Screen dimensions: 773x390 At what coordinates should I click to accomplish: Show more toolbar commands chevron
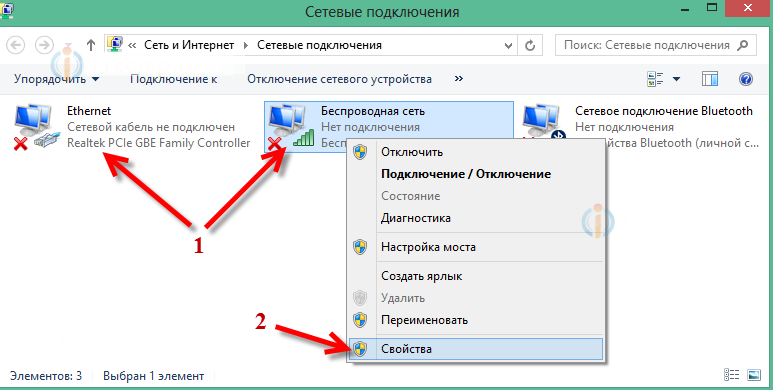pyautogui.click(x=458, y=78)
